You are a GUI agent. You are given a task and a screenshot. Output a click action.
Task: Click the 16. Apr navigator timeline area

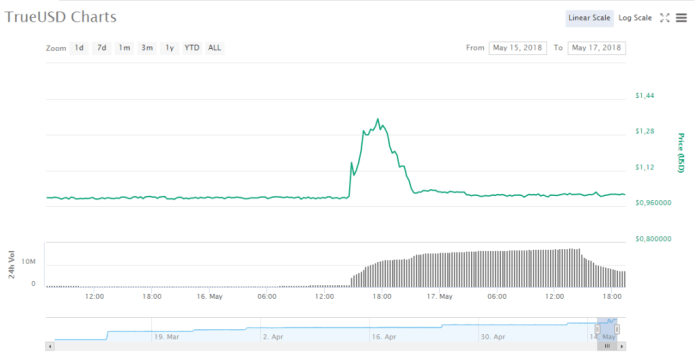(x=384, y=337)
